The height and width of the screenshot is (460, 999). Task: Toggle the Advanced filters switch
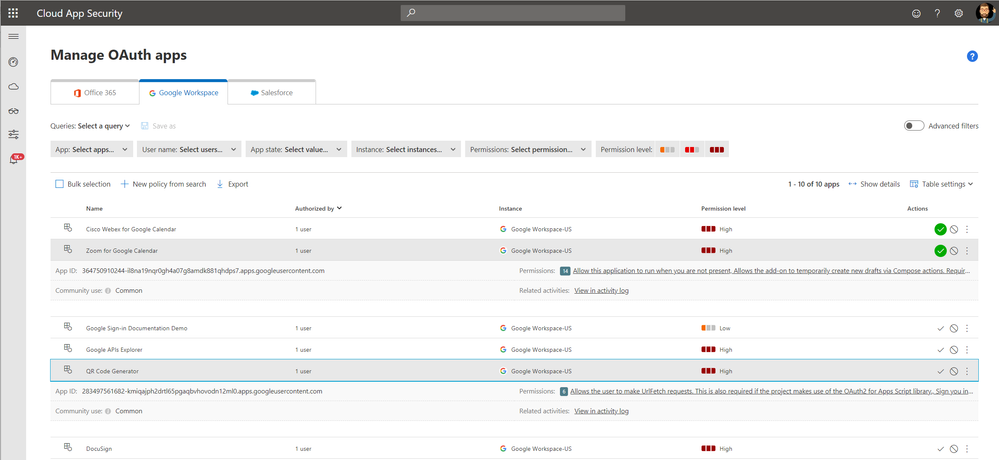click(x=914, y=126)
